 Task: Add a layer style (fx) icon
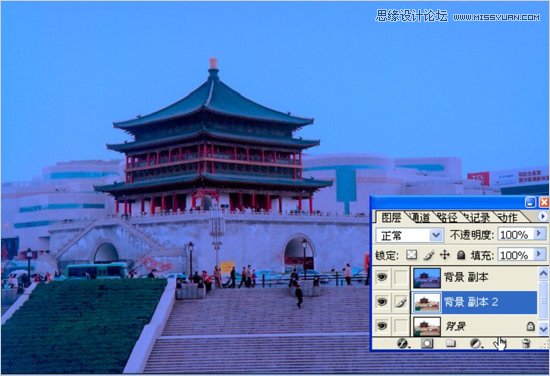pos(403,343)
